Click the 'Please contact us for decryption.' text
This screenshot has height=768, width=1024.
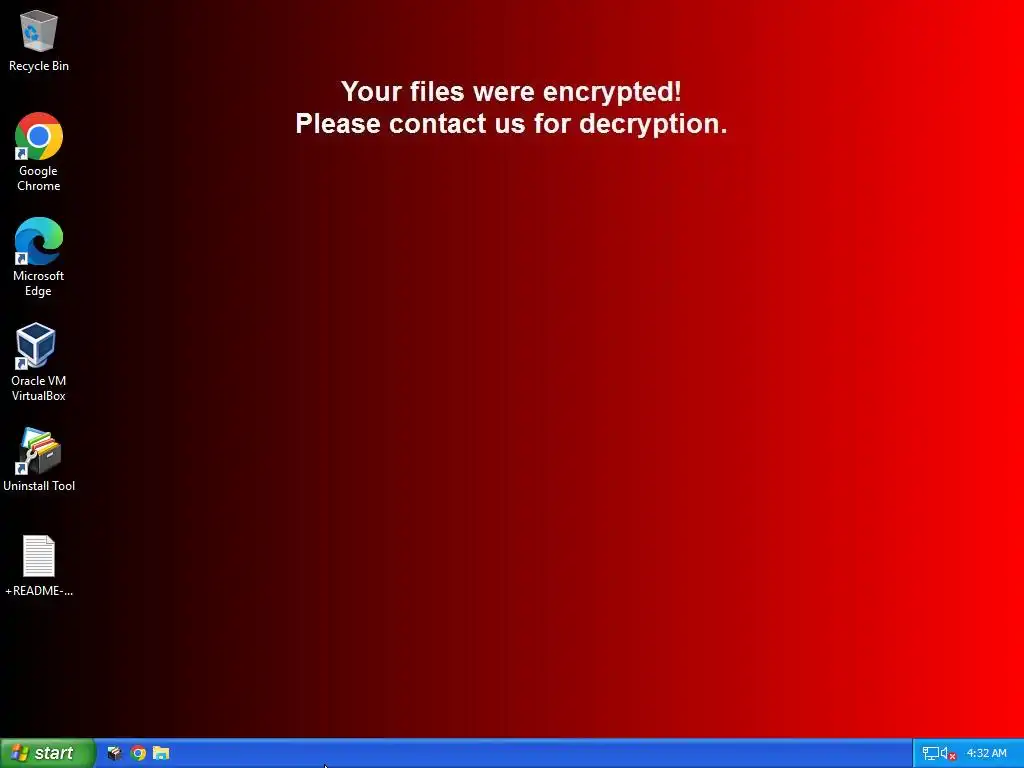coord(511,123)
